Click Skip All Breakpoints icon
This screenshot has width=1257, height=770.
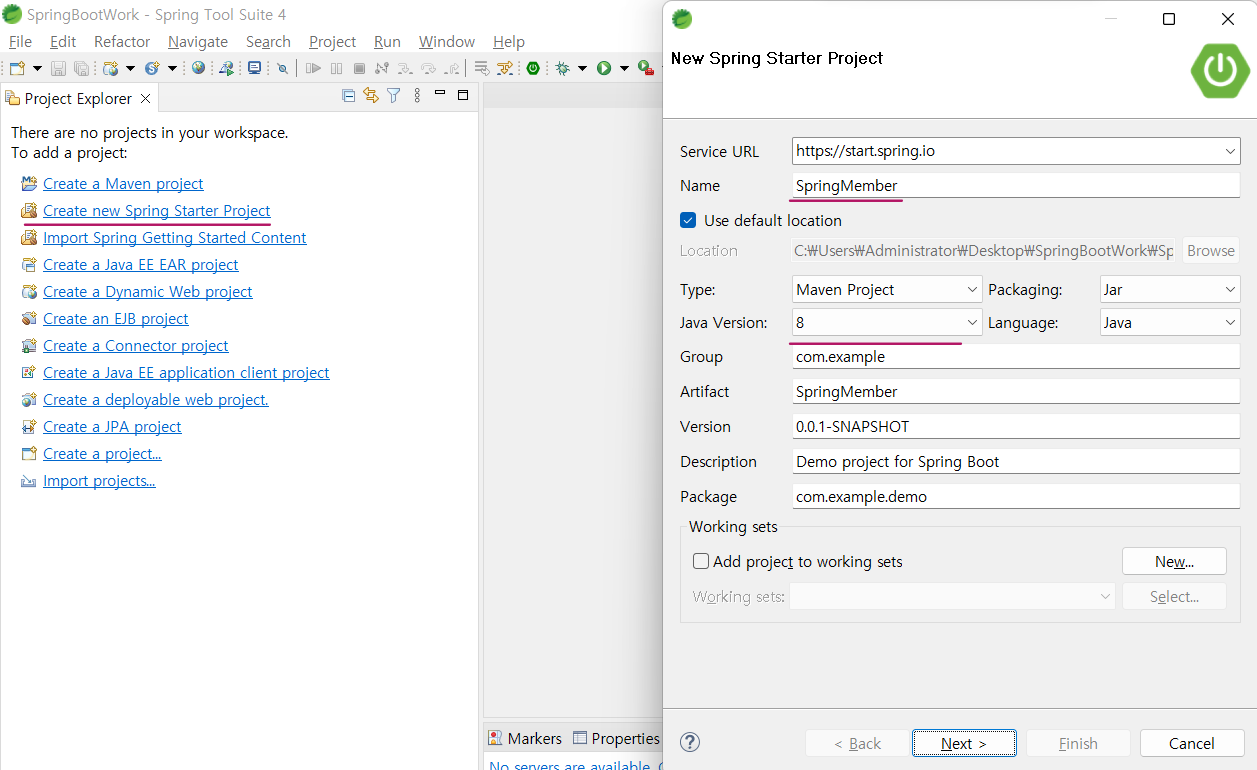[x=282, y=68]
